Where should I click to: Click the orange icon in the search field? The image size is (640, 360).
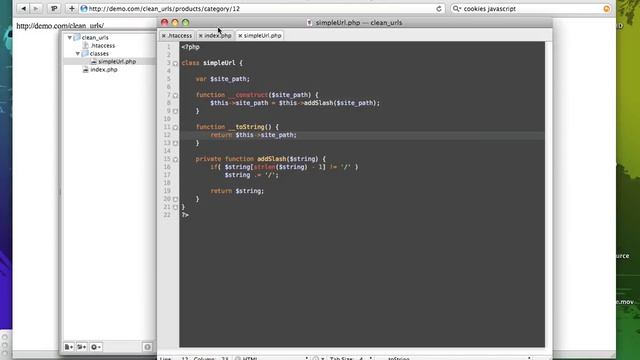click(x=607, y=9)
